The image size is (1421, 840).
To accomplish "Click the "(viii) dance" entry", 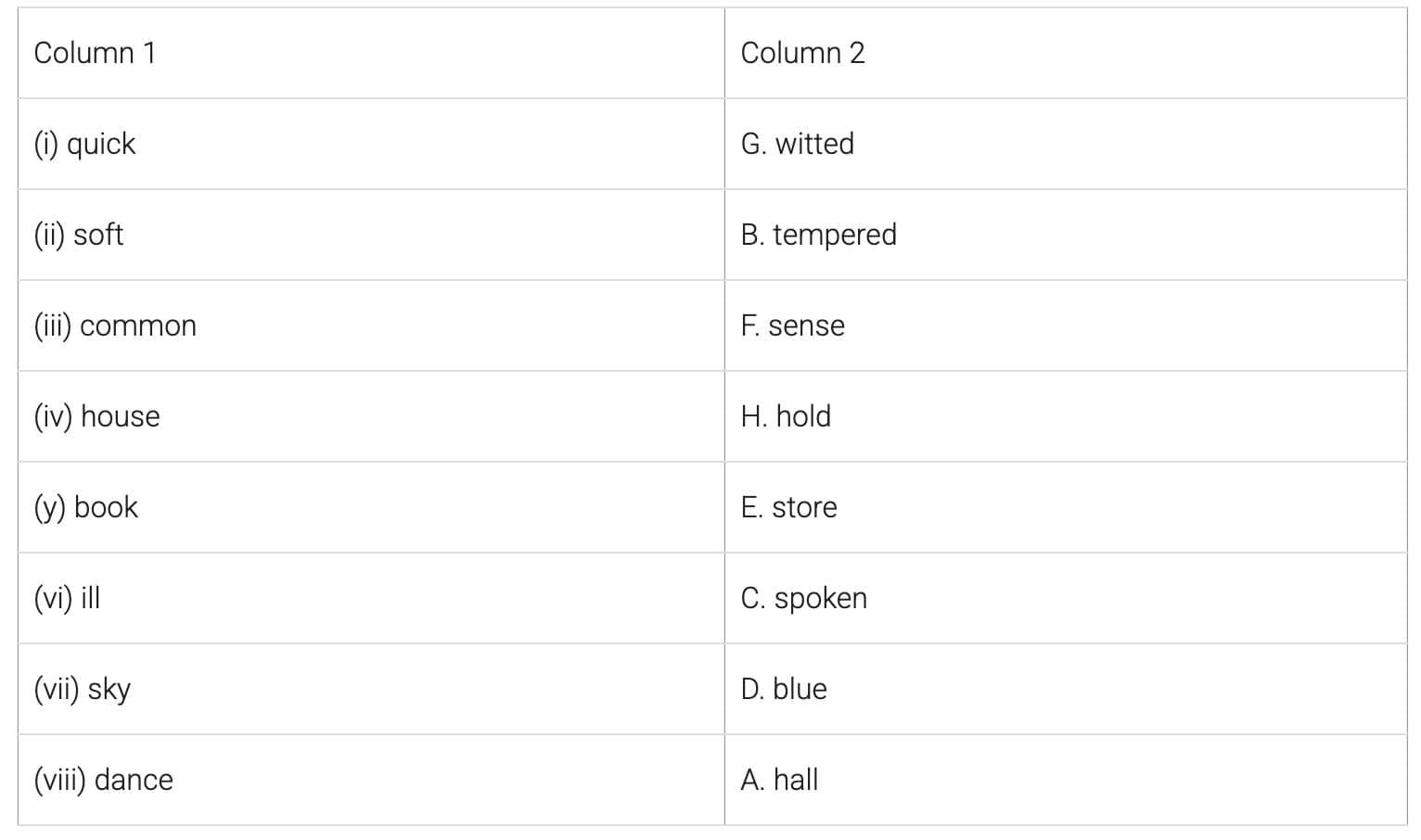I will point(103,780).
